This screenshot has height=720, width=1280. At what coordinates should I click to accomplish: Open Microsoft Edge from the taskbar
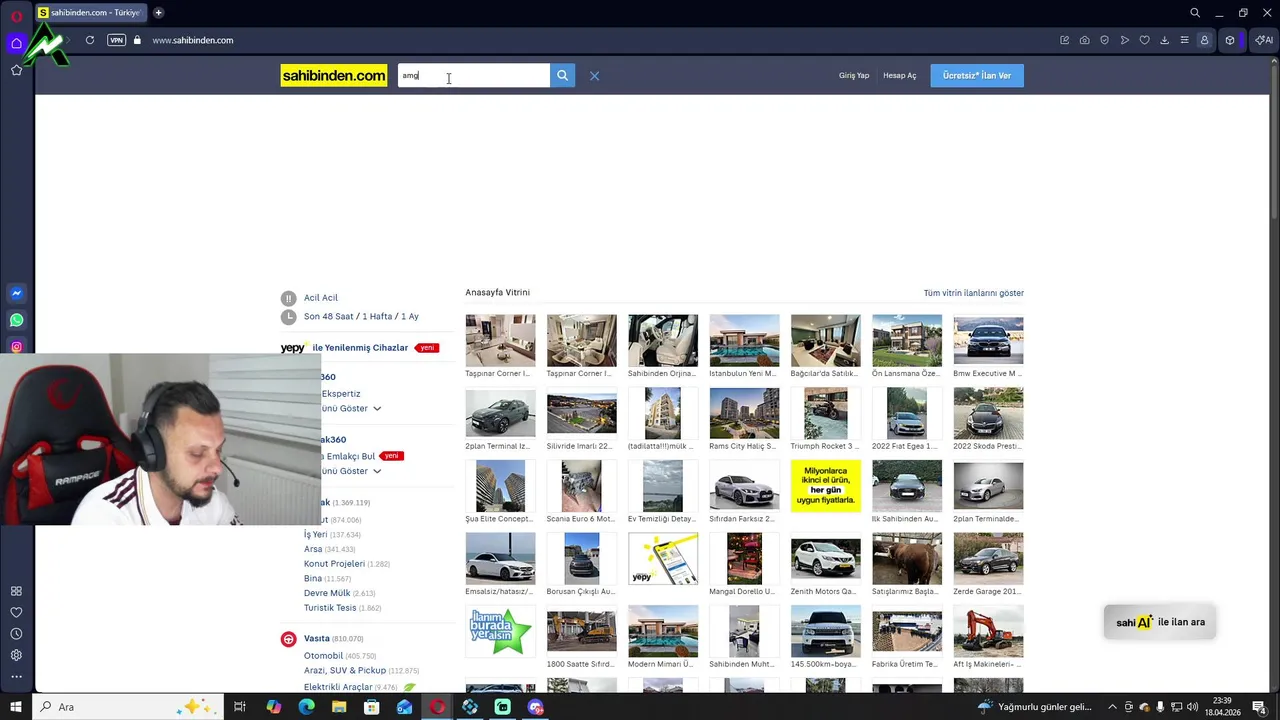pos(306,707)
